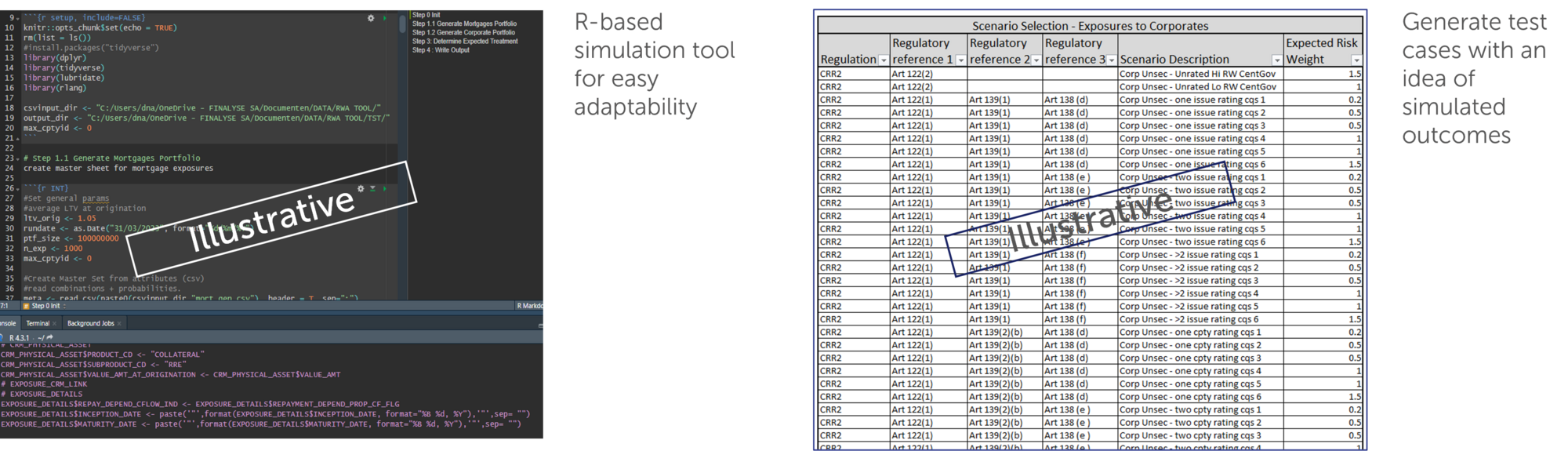The width and height of the screenshot is (1568, 451).
Task: Click console line with SUBPRODUCT_CD "RRE"
Action: click(93, 365)
